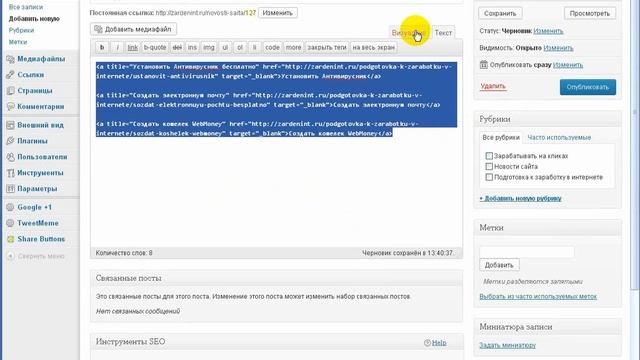Edit publish time via Изменить link
640x360 pixels.
point(568,65)
